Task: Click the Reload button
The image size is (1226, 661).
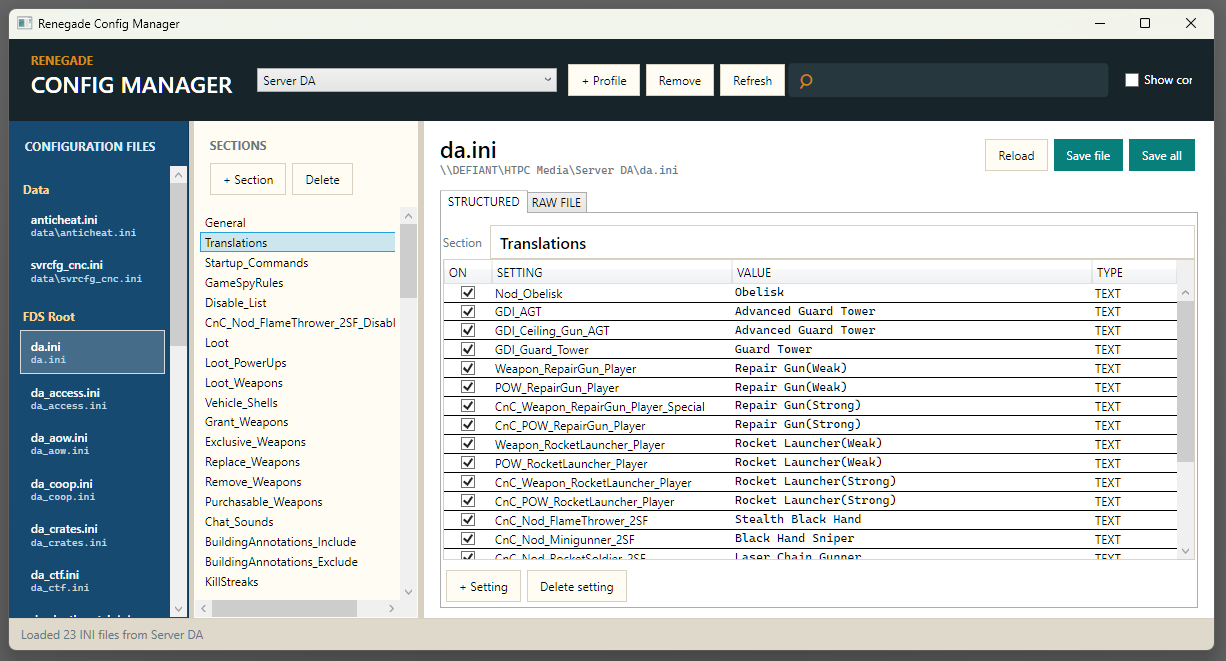Action: pos(1016,155)
